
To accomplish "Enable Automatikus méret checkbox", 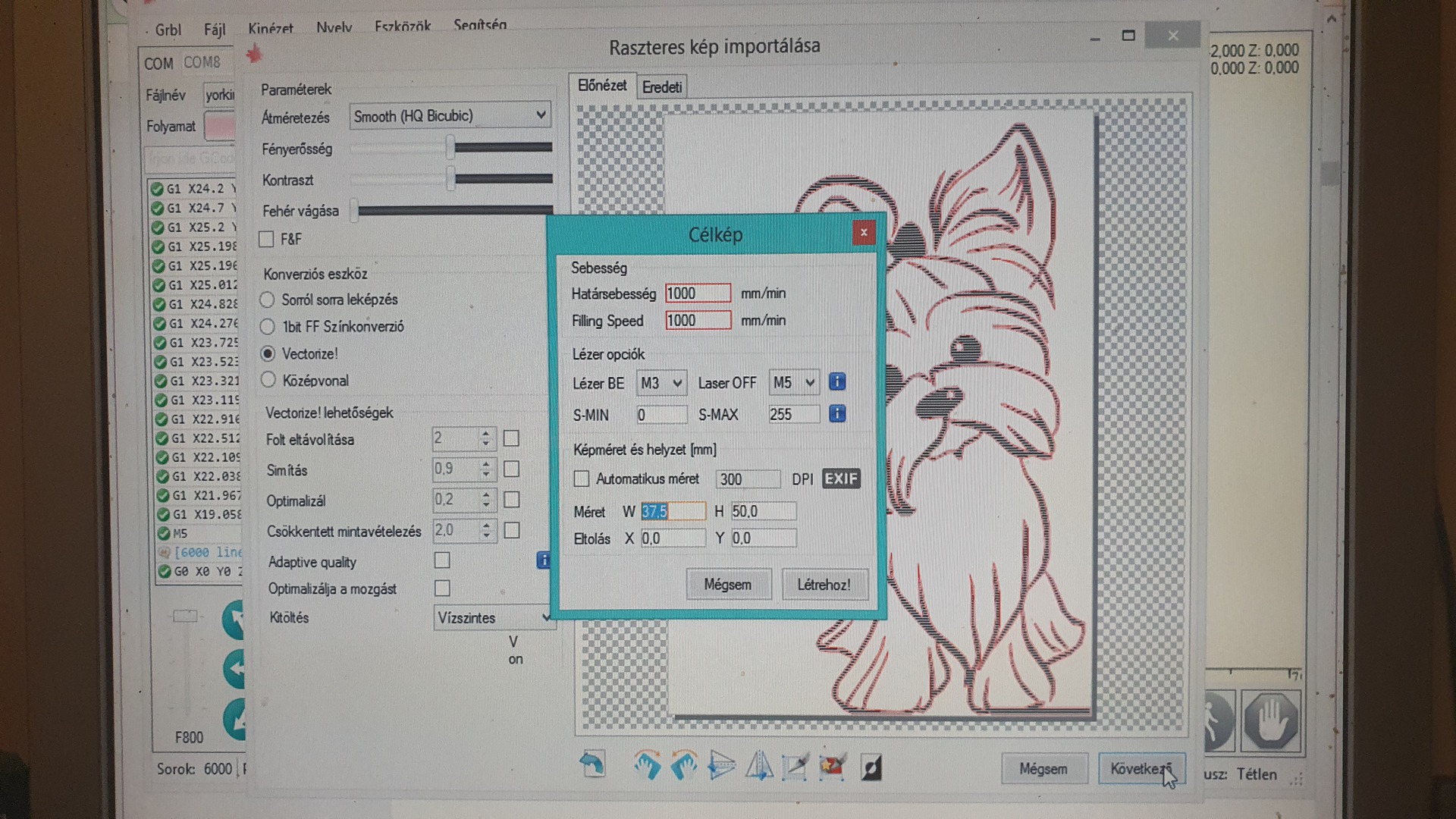I will [x=582, y=479].
